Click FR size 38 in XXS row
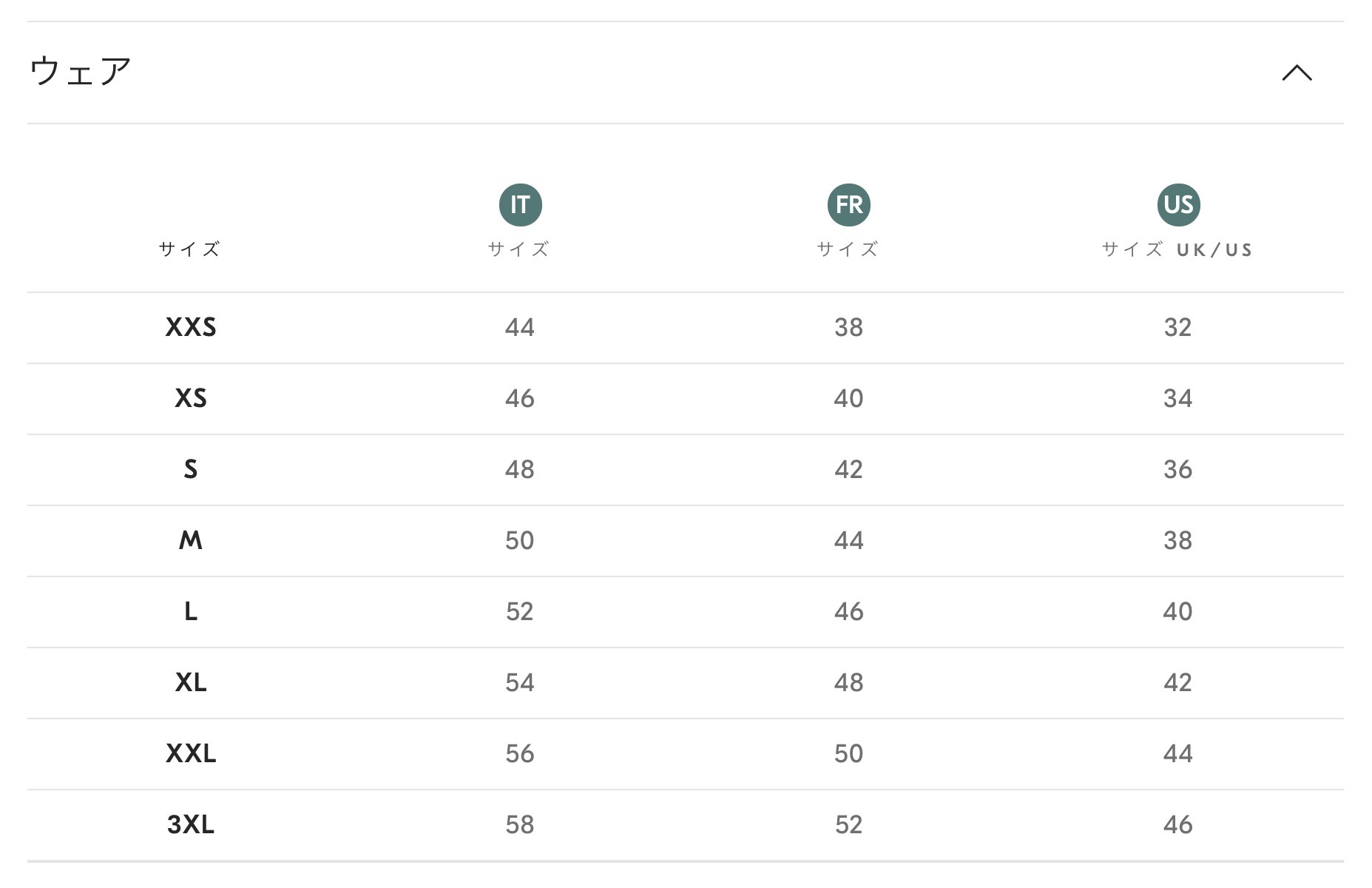Image resolution: width=1372 pixels, height=888 pixels. click(x=848, y=327)
